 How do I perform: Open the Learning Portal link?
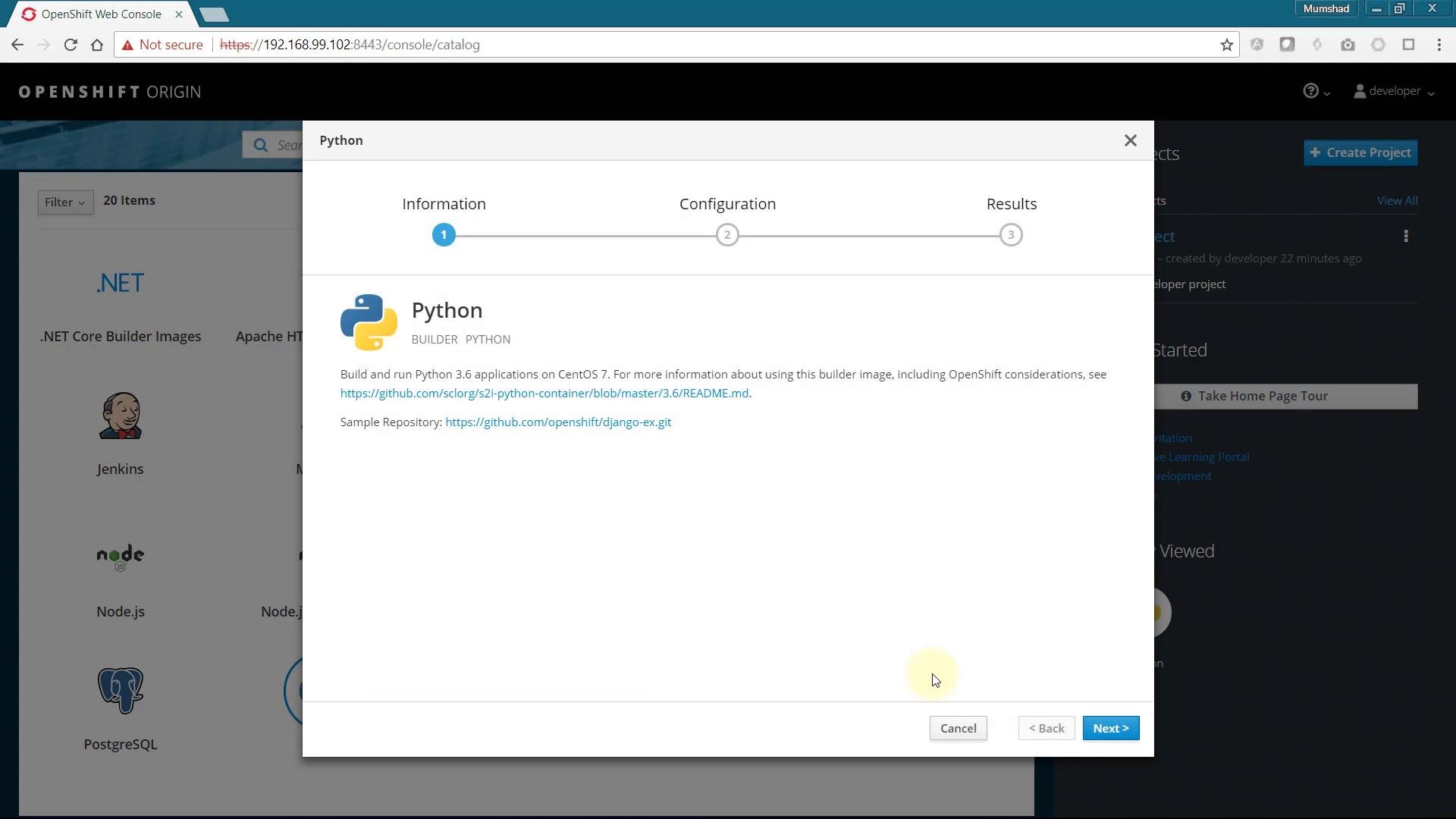tap(1202, 457)
